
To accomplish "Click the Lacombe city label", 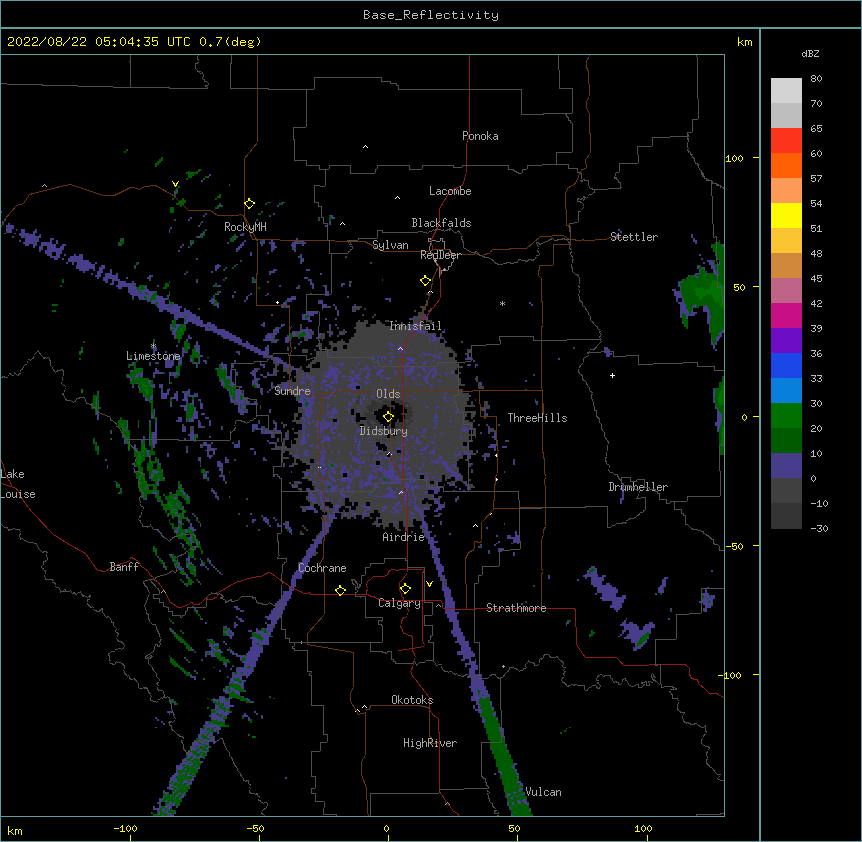I will click(450, 191).
